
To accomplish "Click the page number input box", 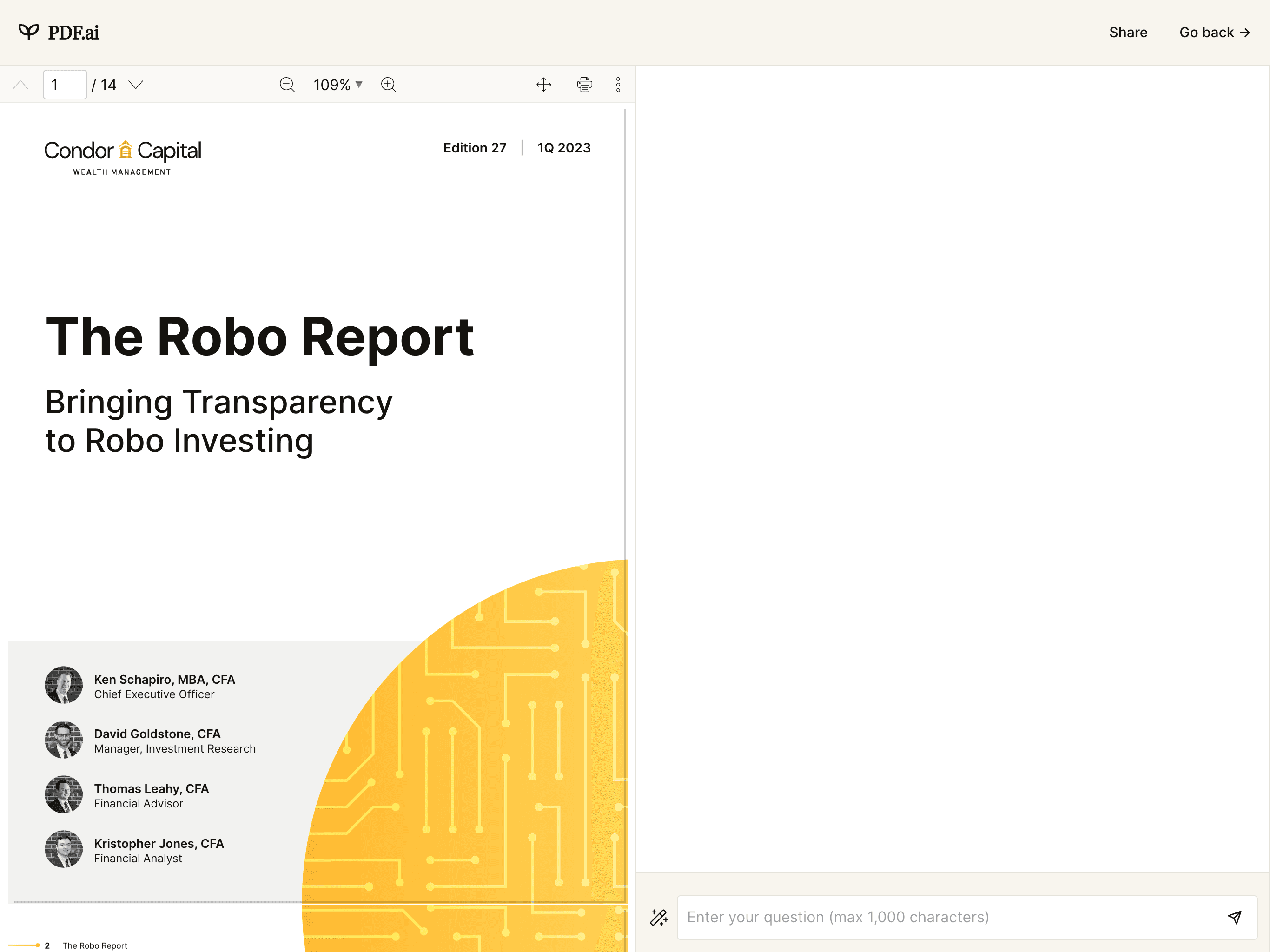I will click(65, 85).
